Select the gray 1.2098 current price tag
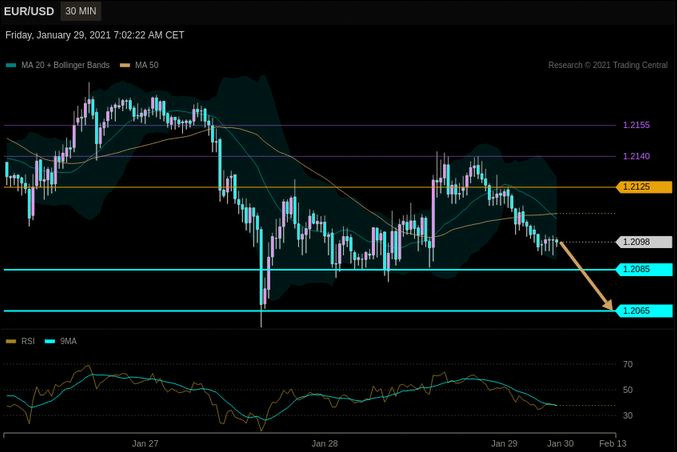The height and width of the screenshot is (452, 677). pyautogui.click(x=644, y=242)
